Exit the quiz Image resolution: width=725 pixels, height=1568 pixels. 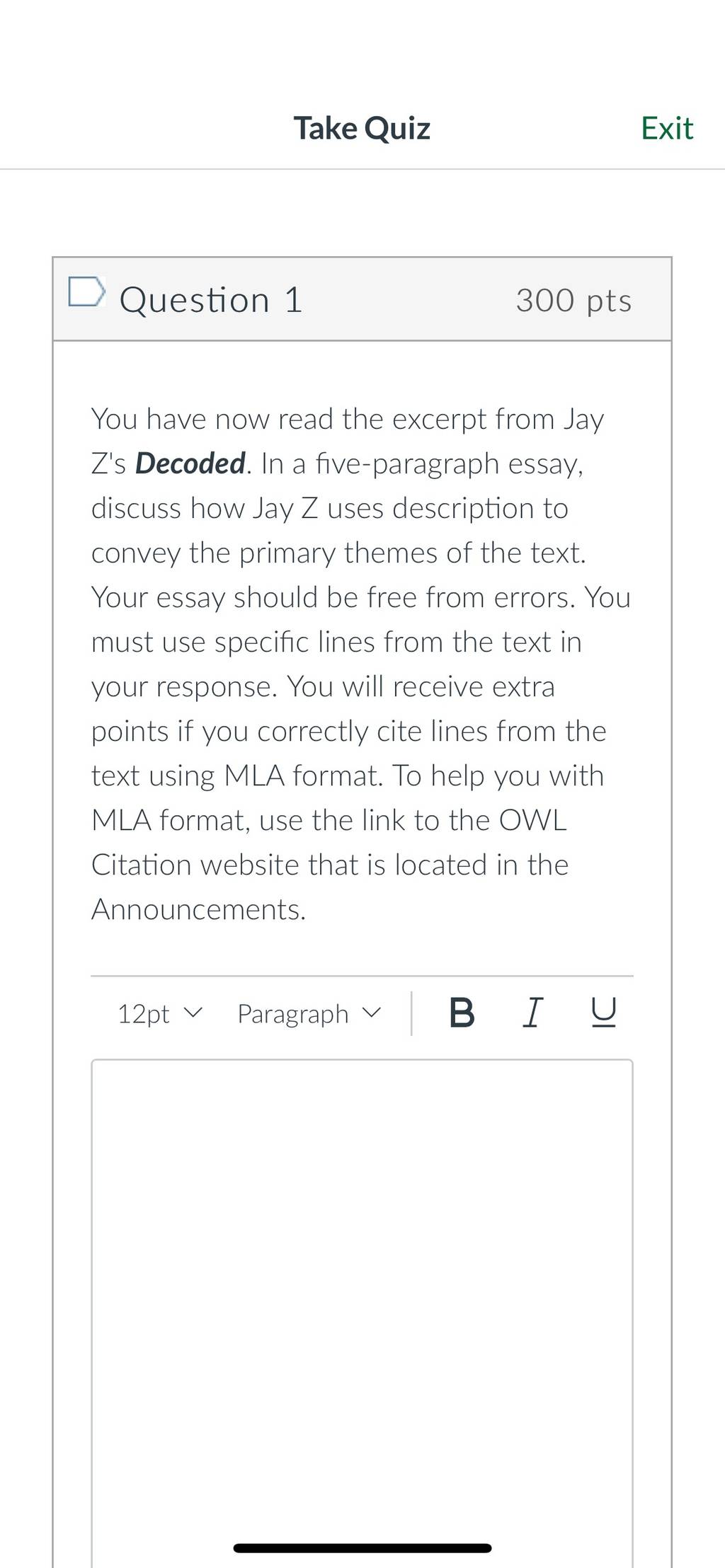(x=667, y=128)
